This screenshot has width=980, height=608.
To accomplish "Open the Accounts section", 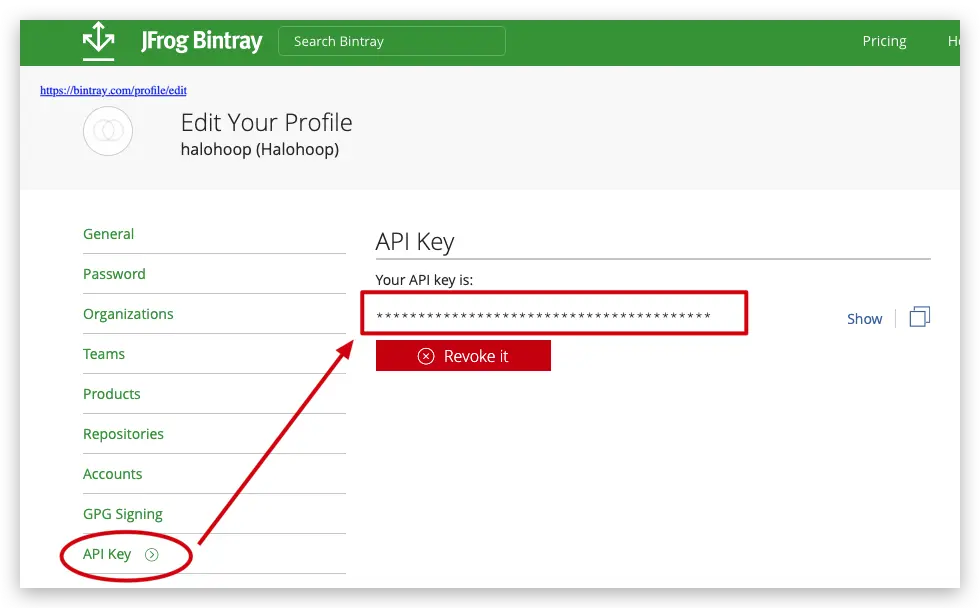I will click(112, 474).
